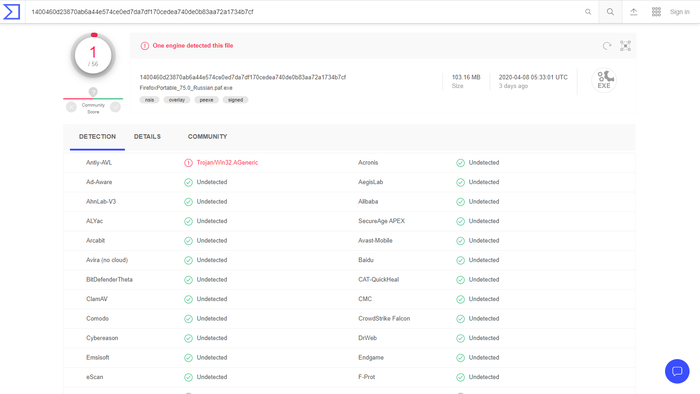Screen dimensions: 700x394
Task: Click the check icon in the Alibaba row
Action: [x=460, y=202]
